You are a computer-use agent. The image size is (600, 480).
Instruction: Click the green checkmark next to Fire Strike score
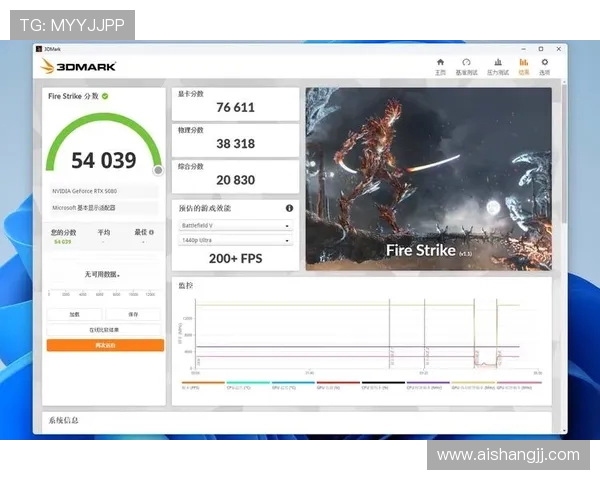coord(105,96)
